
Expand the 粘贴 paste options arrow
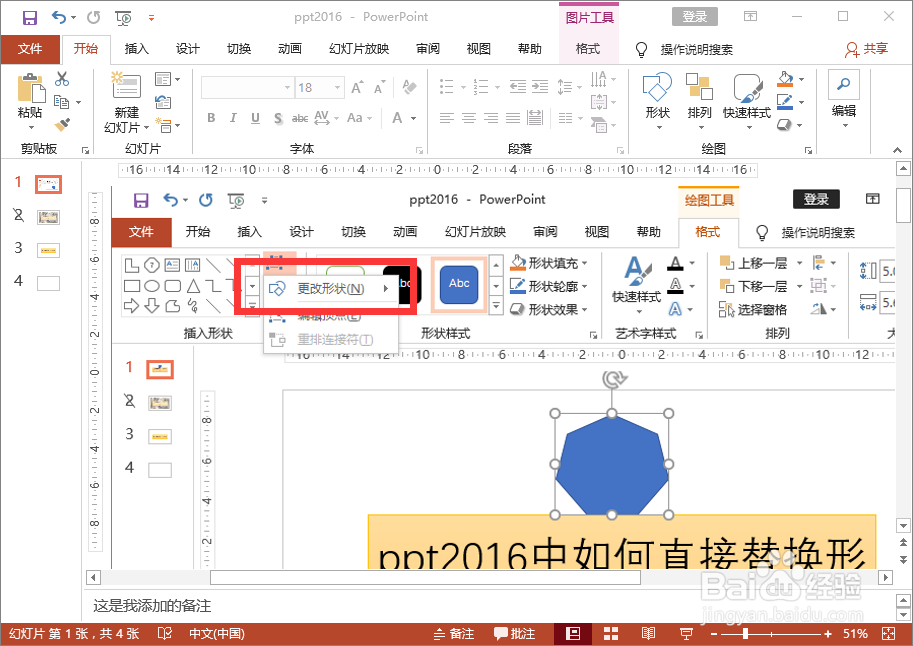(30, 128)
